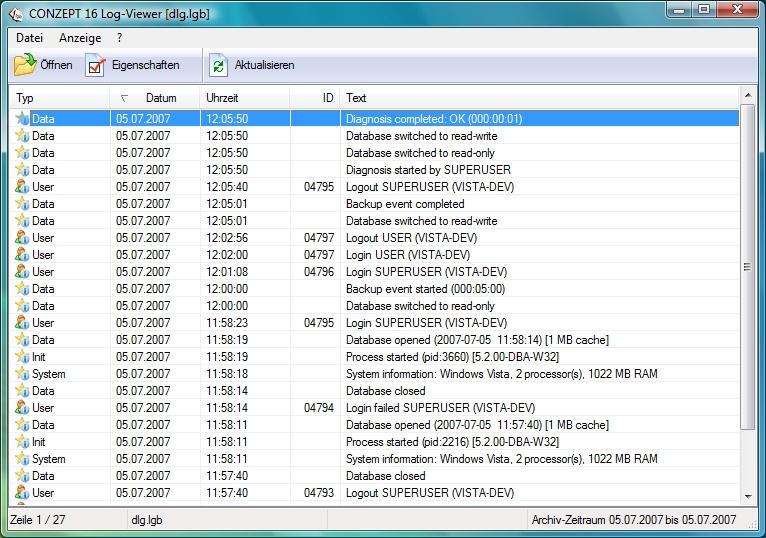This screenshot has width=766, height=538.
Task: Click the user icon of 'Login USER' row
Action: (22, 255)
